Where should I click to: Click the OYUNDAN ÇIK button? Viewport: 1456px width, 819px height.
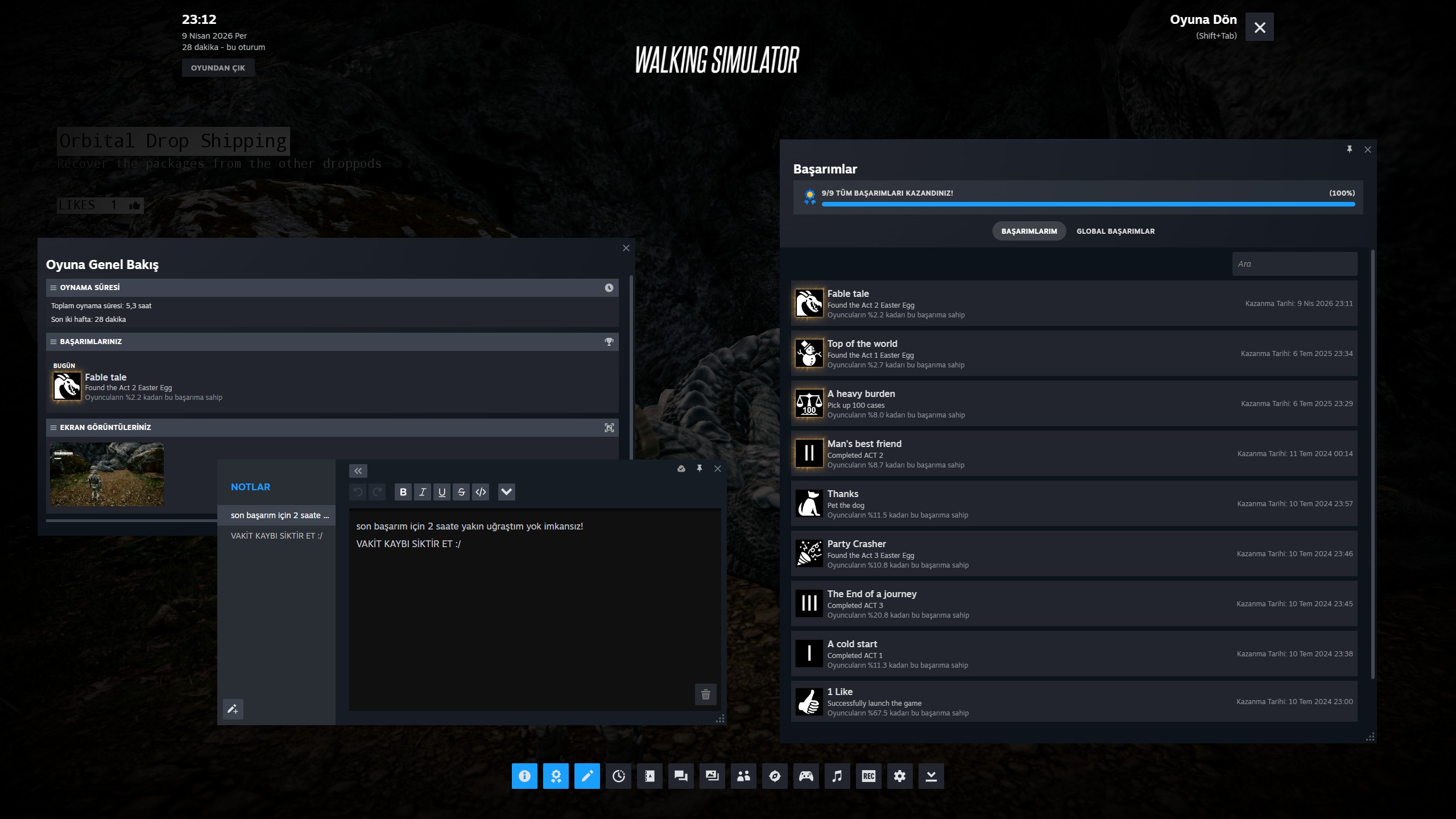pos(218,68)
